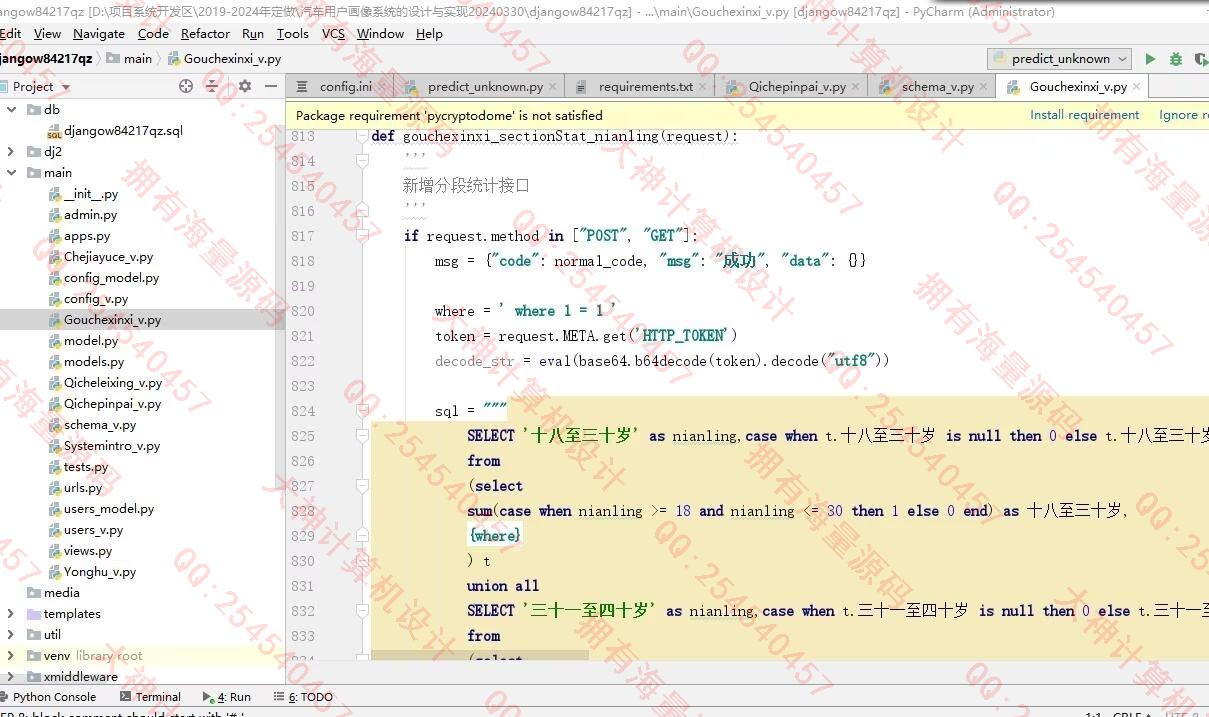Click the collapse all icon in Project panel
Screen dimensions: 1209x717
[212, 87]
